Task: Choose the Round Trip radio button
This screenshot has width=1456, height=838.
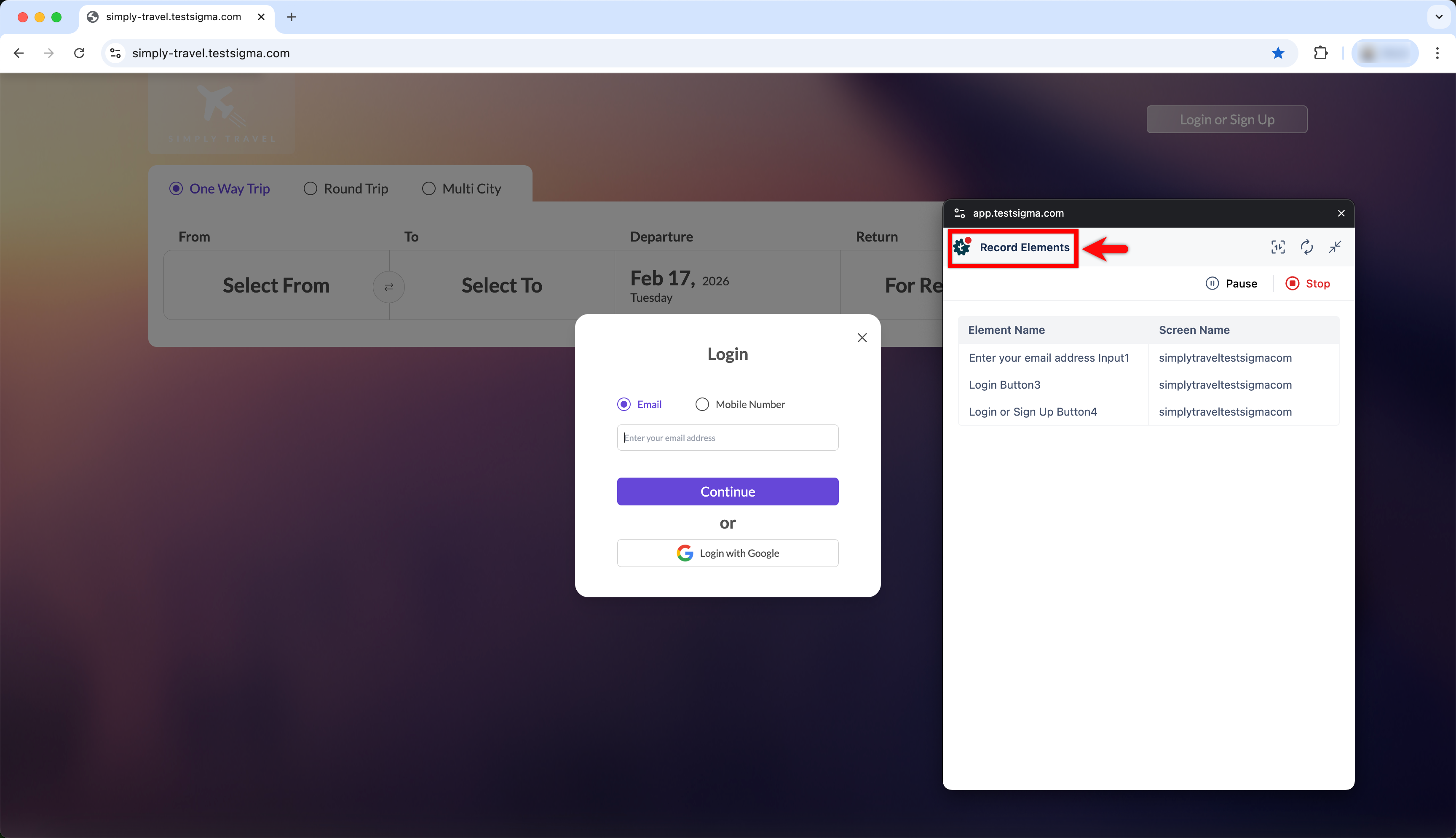Action: point(310,189)
